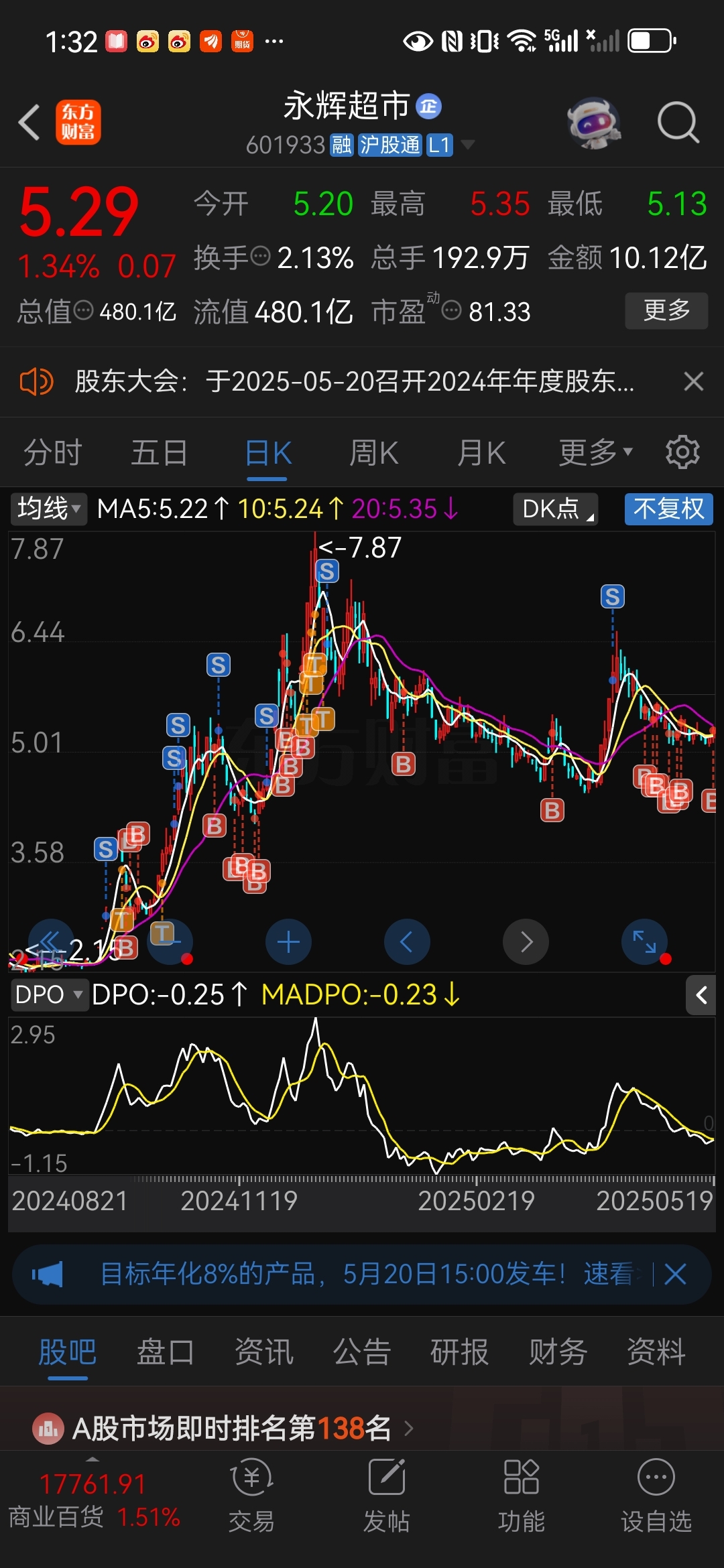Viewport: 724px width, 1568px height.
Task: Tap the 总值 info icon
Action: [83, 311]
